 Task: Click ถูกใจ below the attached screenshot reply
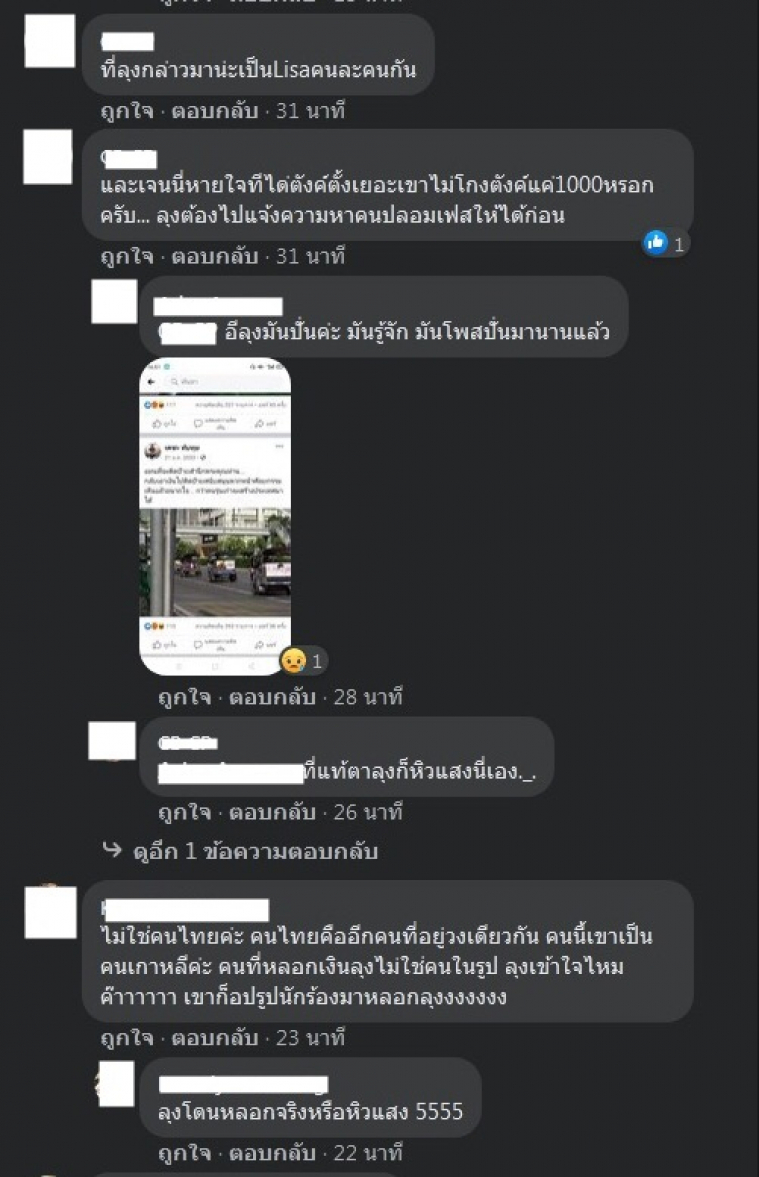tap(185, 697)
